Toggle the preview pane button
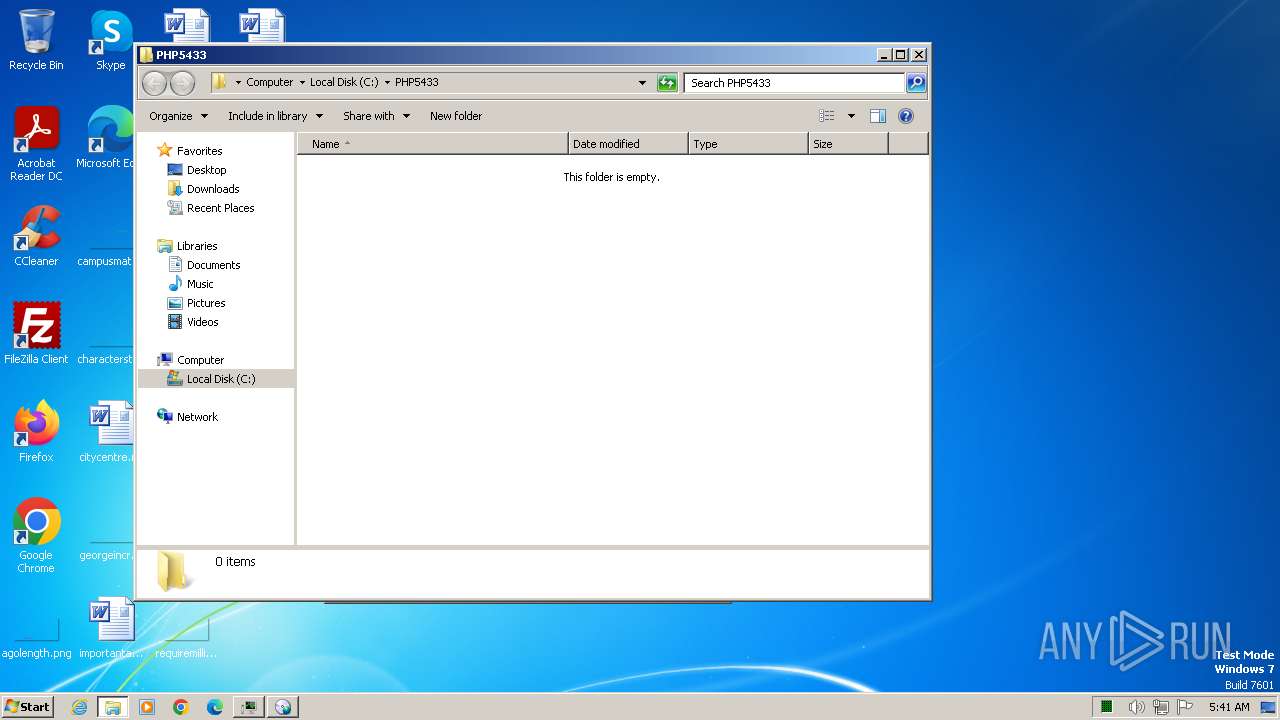Screen dimensions: 1280x720 pos(877,116)
